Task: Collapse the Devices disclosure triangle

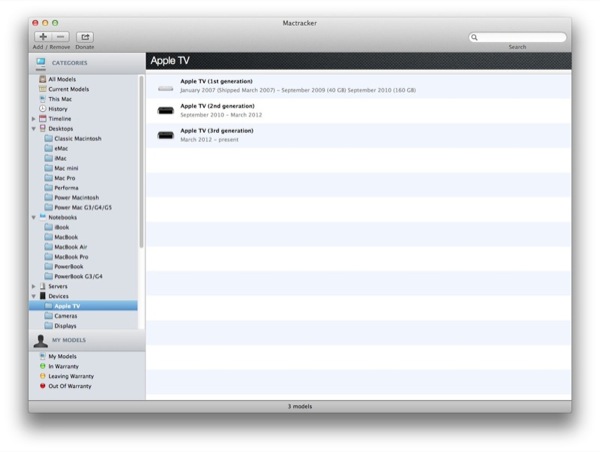Action: (x=34, y=296)
